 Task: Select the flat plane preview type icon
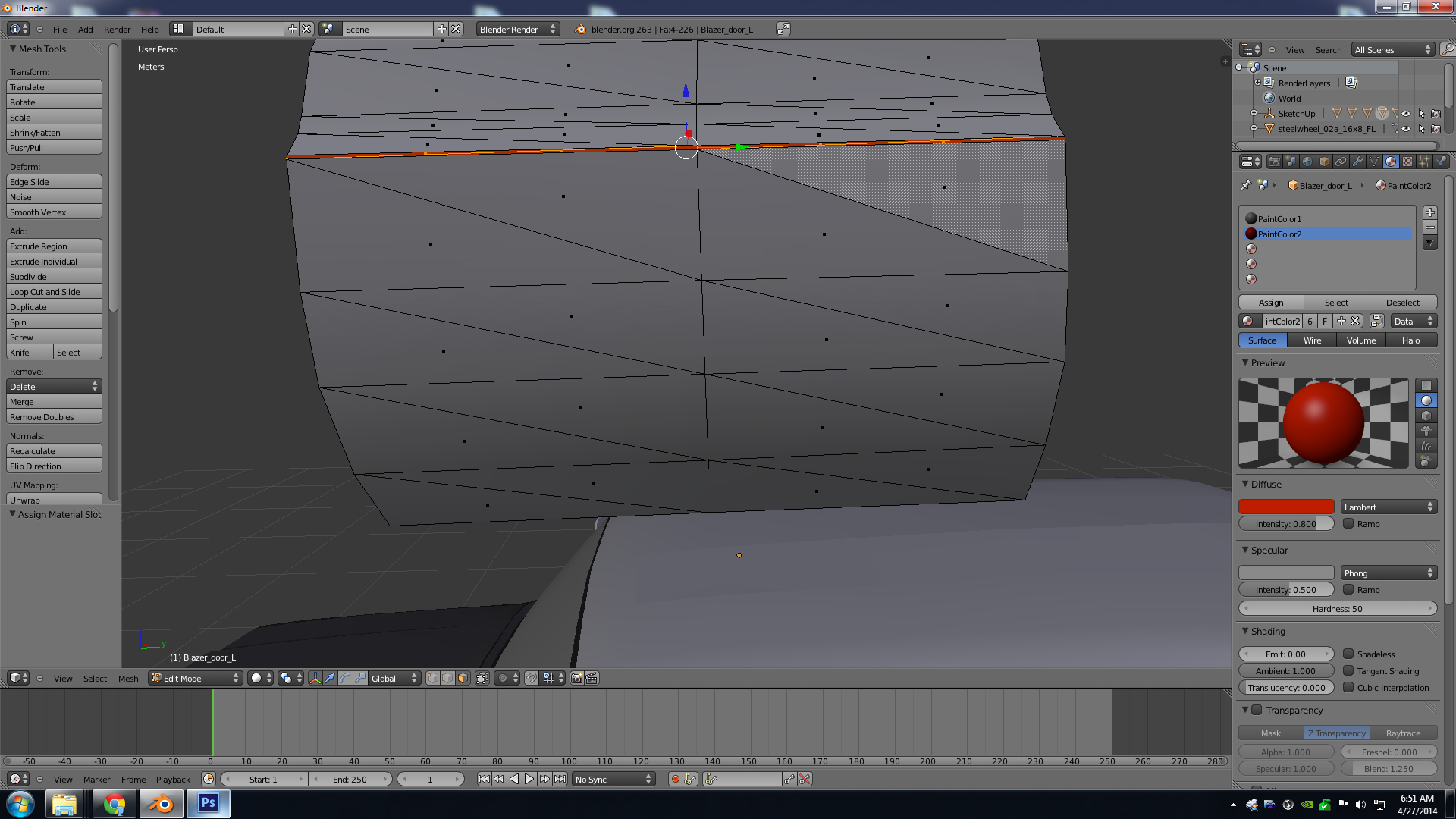click(1426, 385)
